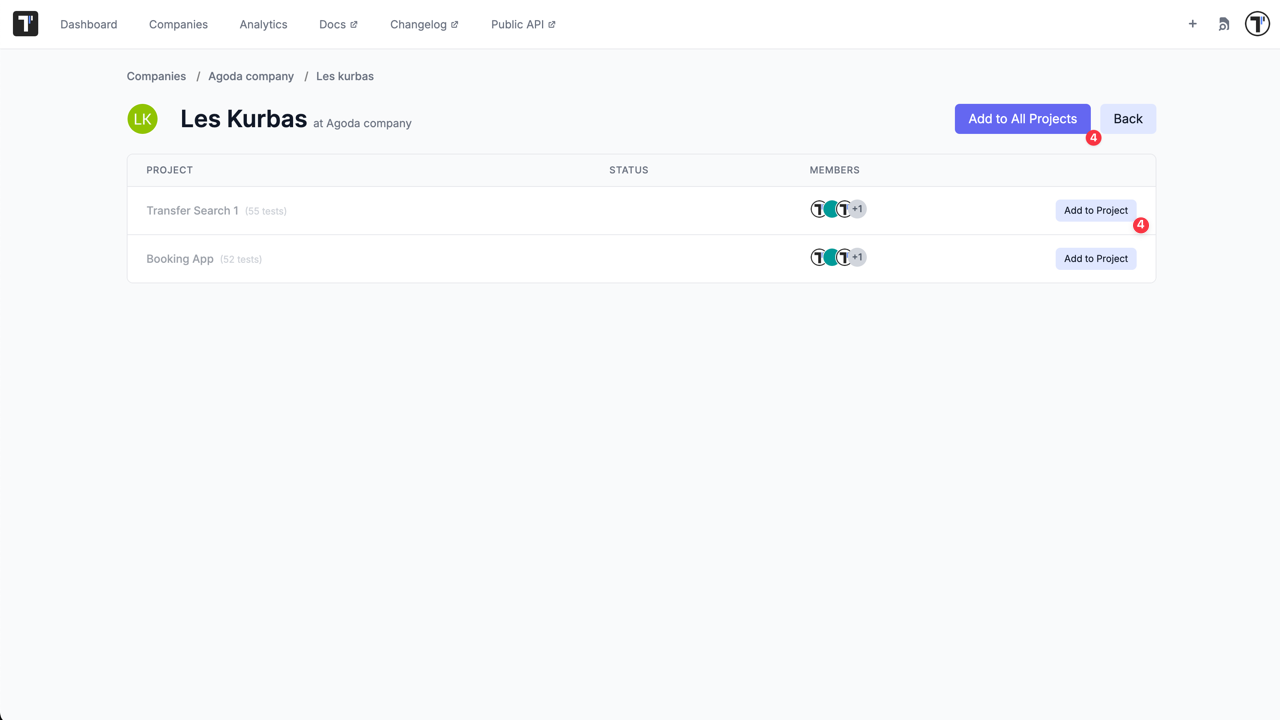Click Add to All Projects button

[1022, 118]
